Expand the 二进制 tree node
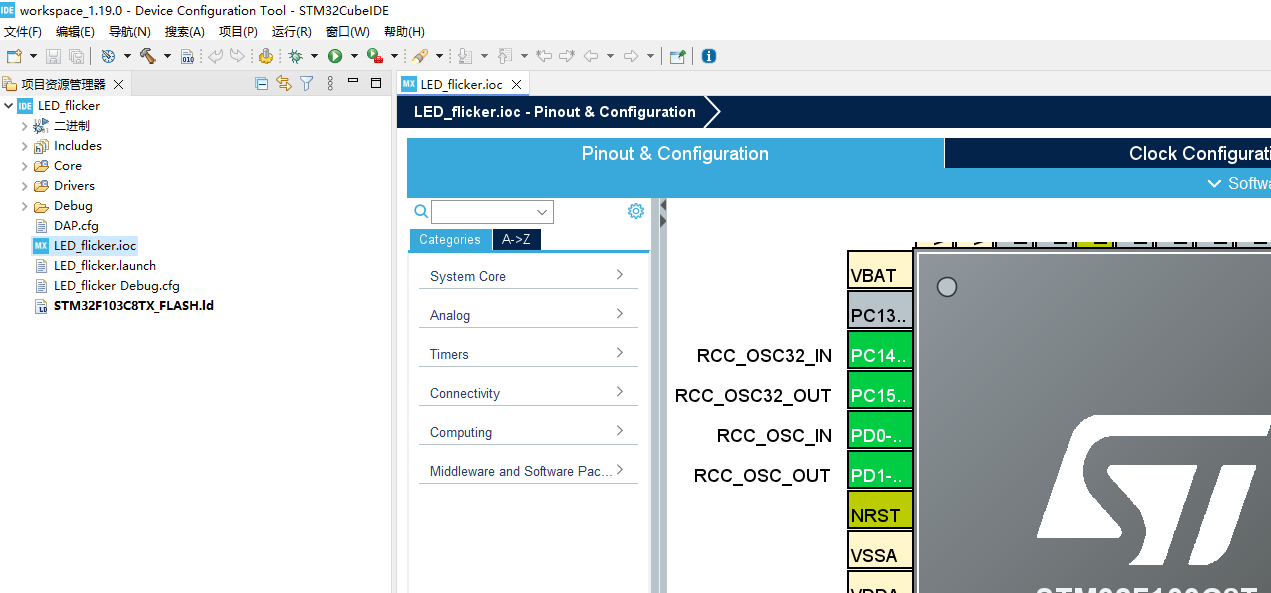The width and height of the screenshot is (1271, 593). tap(25, 126)
